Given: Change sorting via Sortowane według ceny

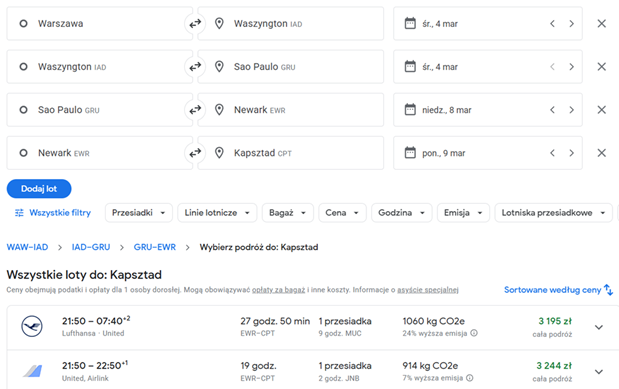Looking at the screenshot, I should [x=558, y=290].
